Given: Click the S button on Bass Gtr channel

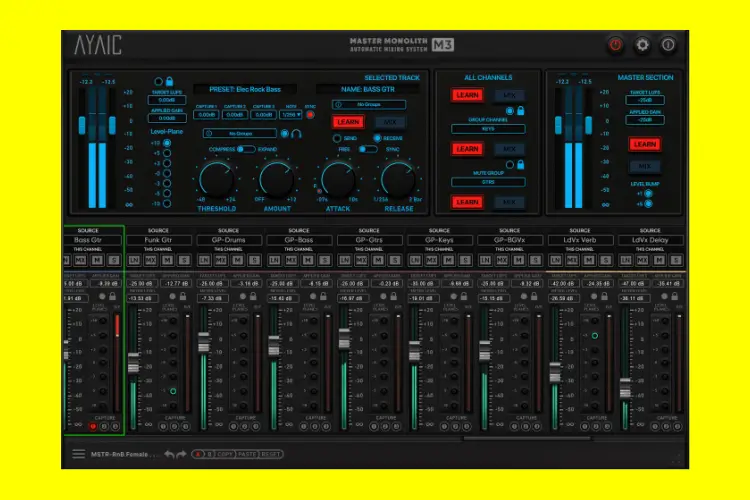Looking at the screenshot, I should coord(114,260).
